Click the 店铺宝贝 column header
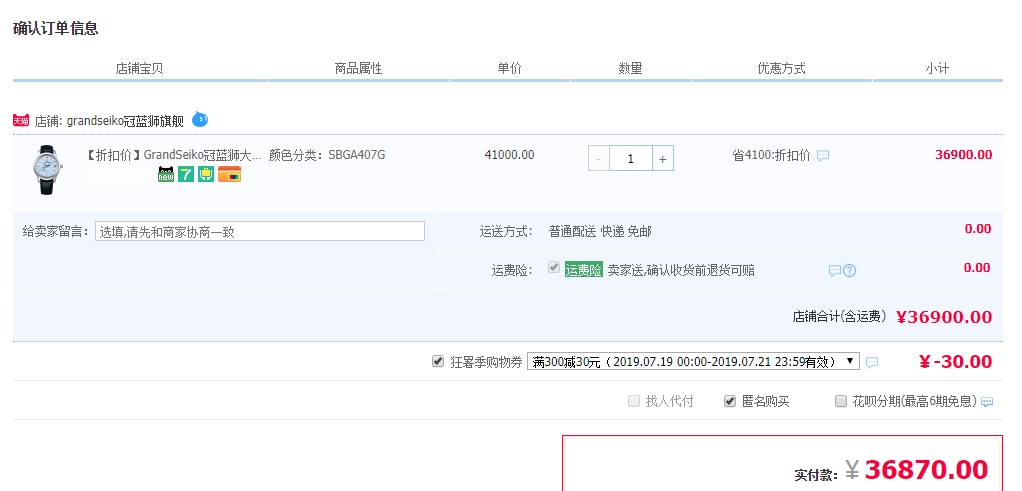Image resolution: width=1022 pixels, height=491 pixels. click(139, 68)
